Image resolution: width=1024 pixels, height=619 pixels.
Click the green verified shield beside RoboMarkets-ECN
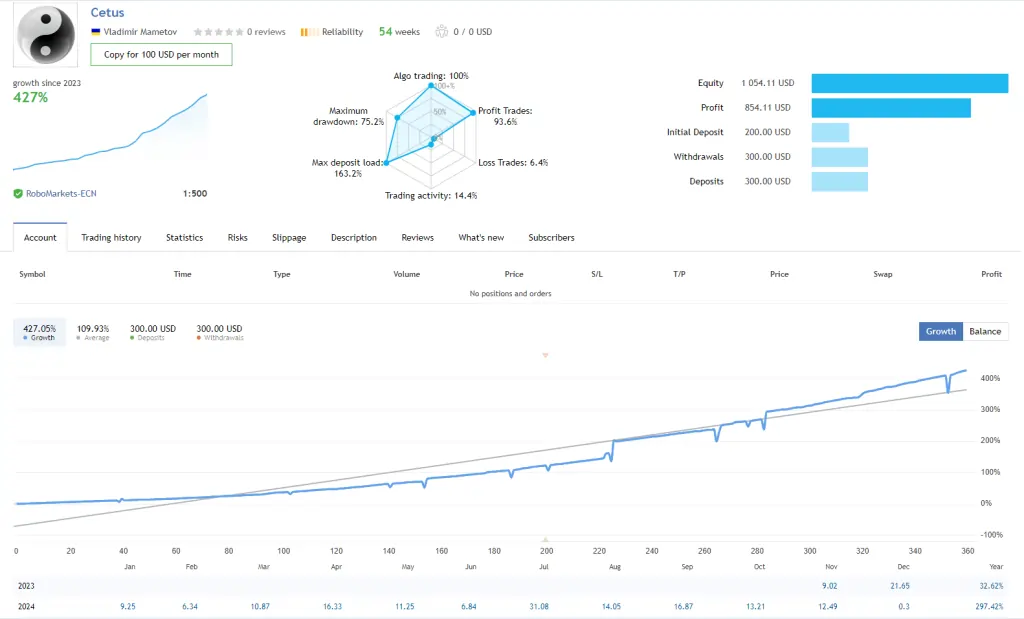(x=18, y=193)
